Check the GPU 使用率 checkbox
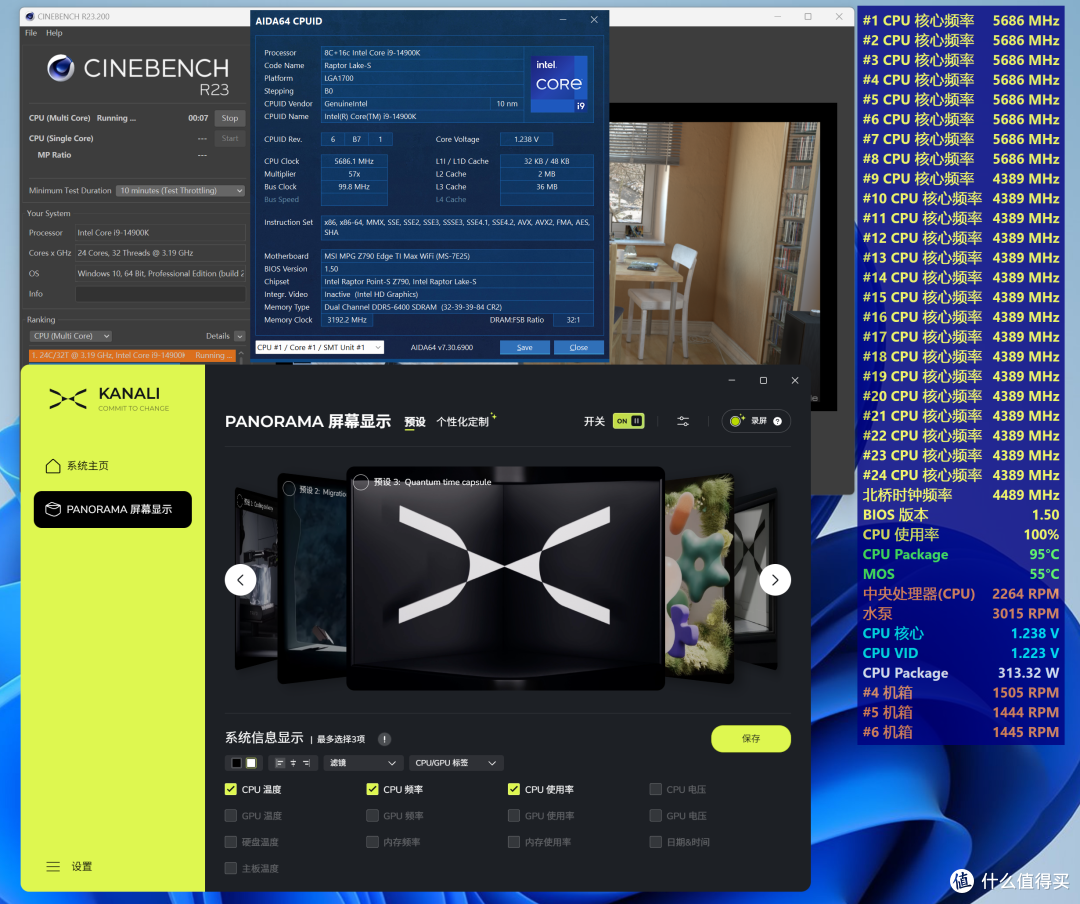This screenshot has width=1080, height=904. tap(514, 815)
